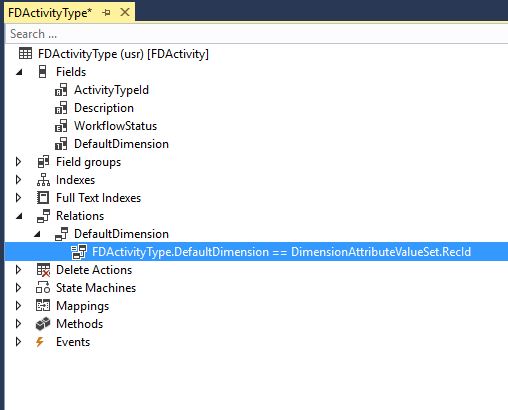Click the Events lightning bolt icon

coord(40,342)
